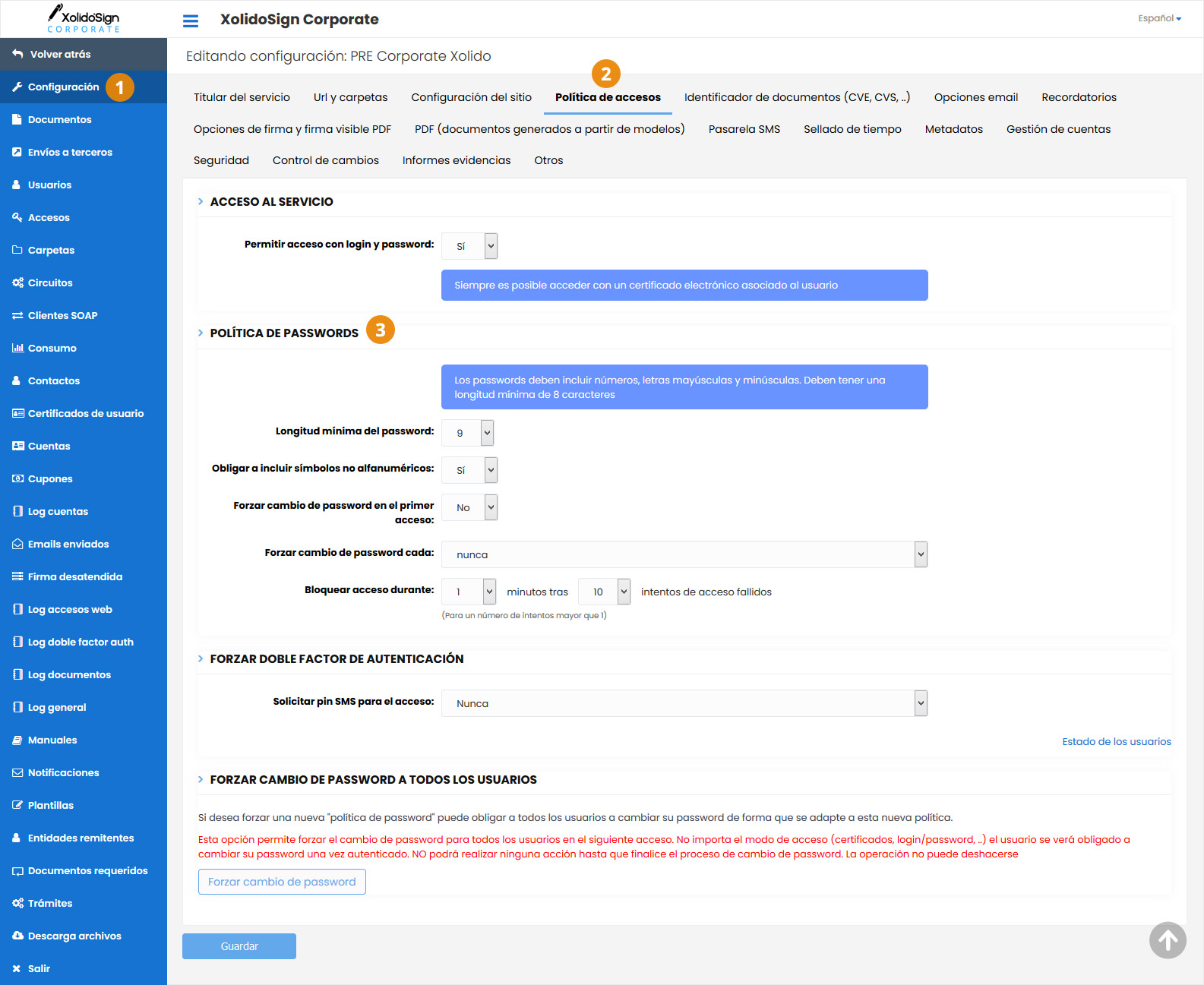Viewport: 1204px width, 985px height.
Task: Collapse FORZAR CAMBIO DE PASSWORD section
Action: 201,779
